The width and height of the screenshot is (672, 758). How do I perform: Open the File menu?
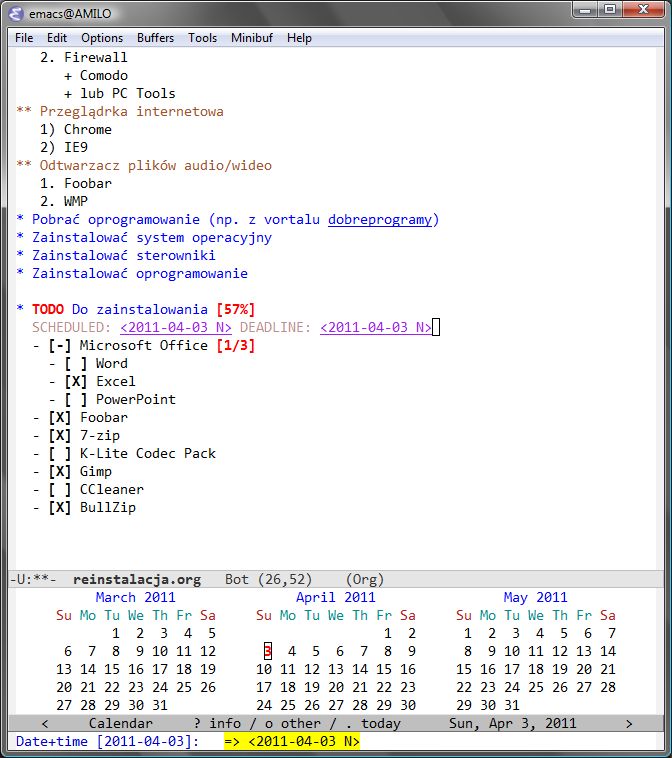click(24, 38)
